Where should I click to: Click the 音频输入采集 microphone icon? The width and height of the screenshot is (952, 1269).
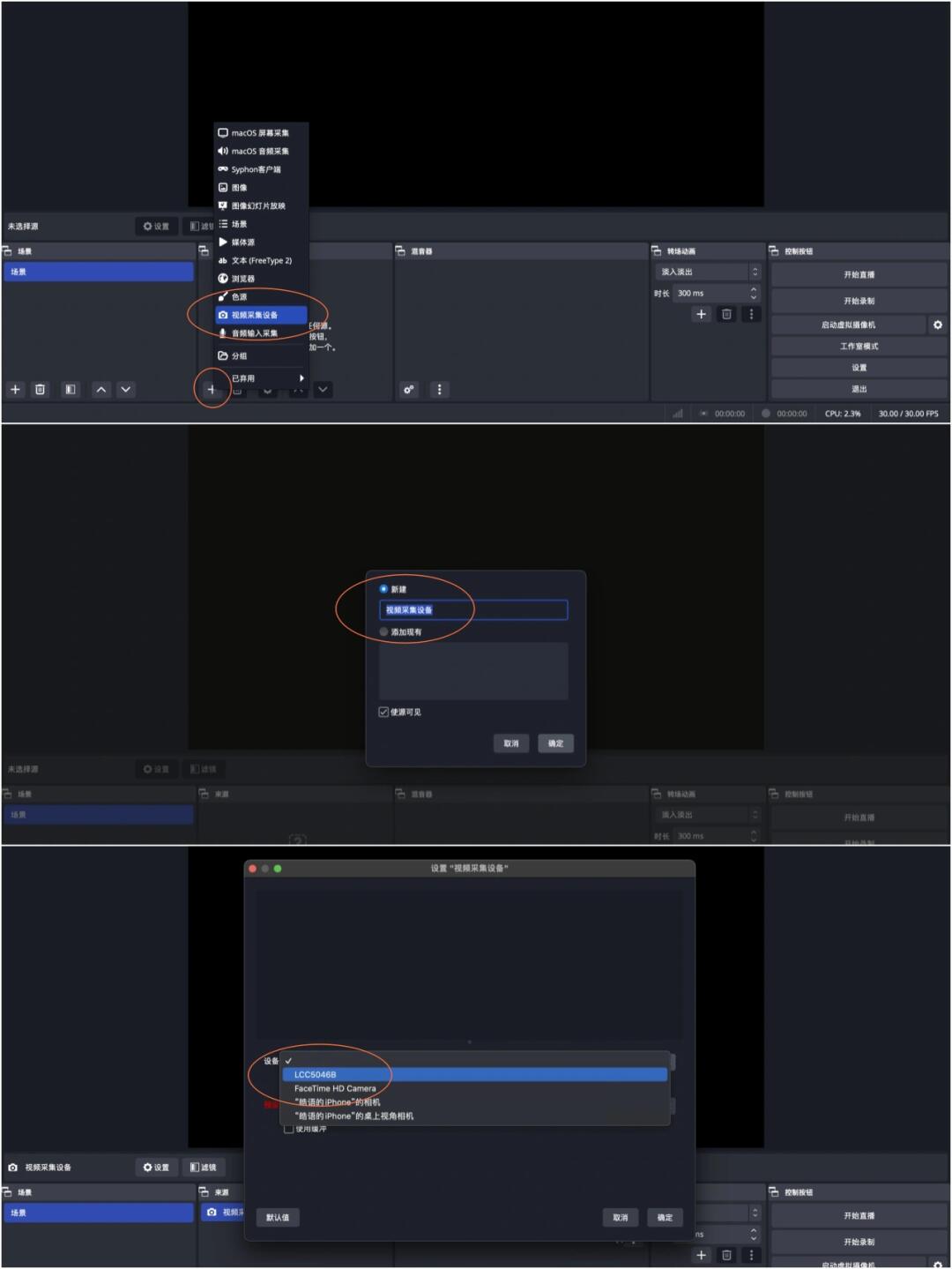tap(223, 333)
